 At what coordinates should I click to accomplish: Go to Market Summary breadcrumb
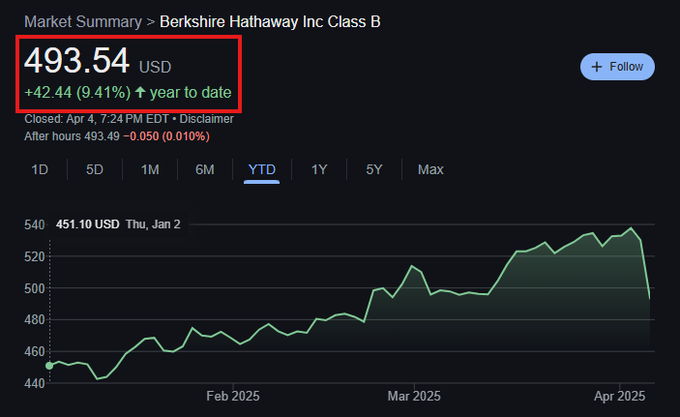pyautogui.click(x=82, y=21)
